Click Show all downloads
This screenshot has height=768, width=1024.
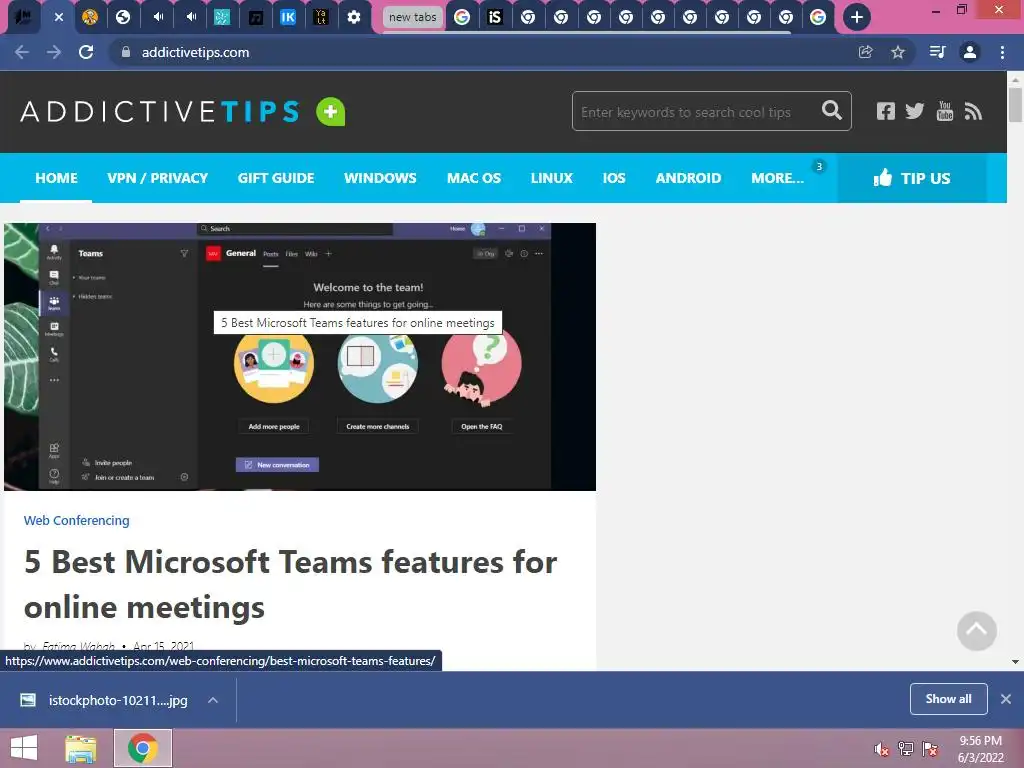point(948,699)
